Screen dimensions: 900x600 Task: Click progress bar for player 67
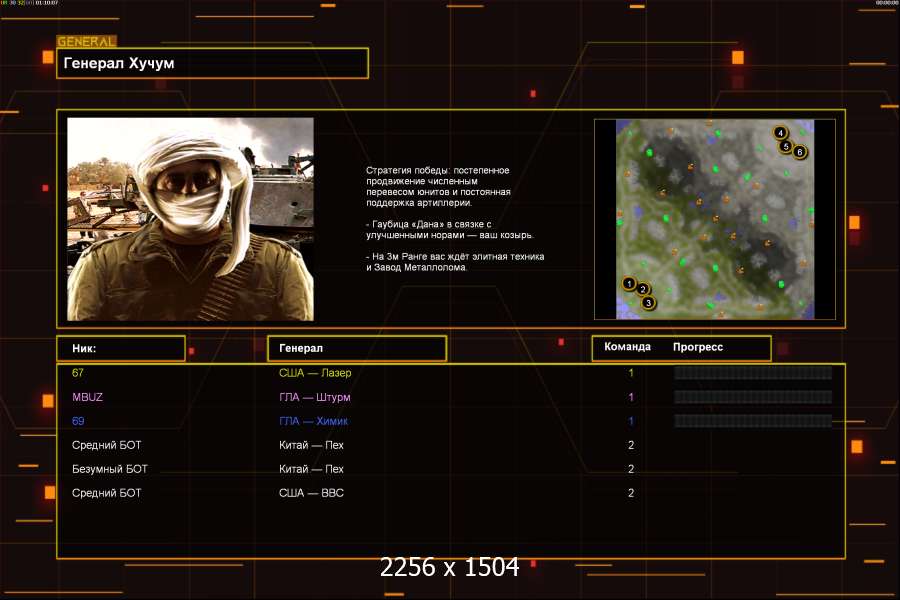click(x=753, y=373)
